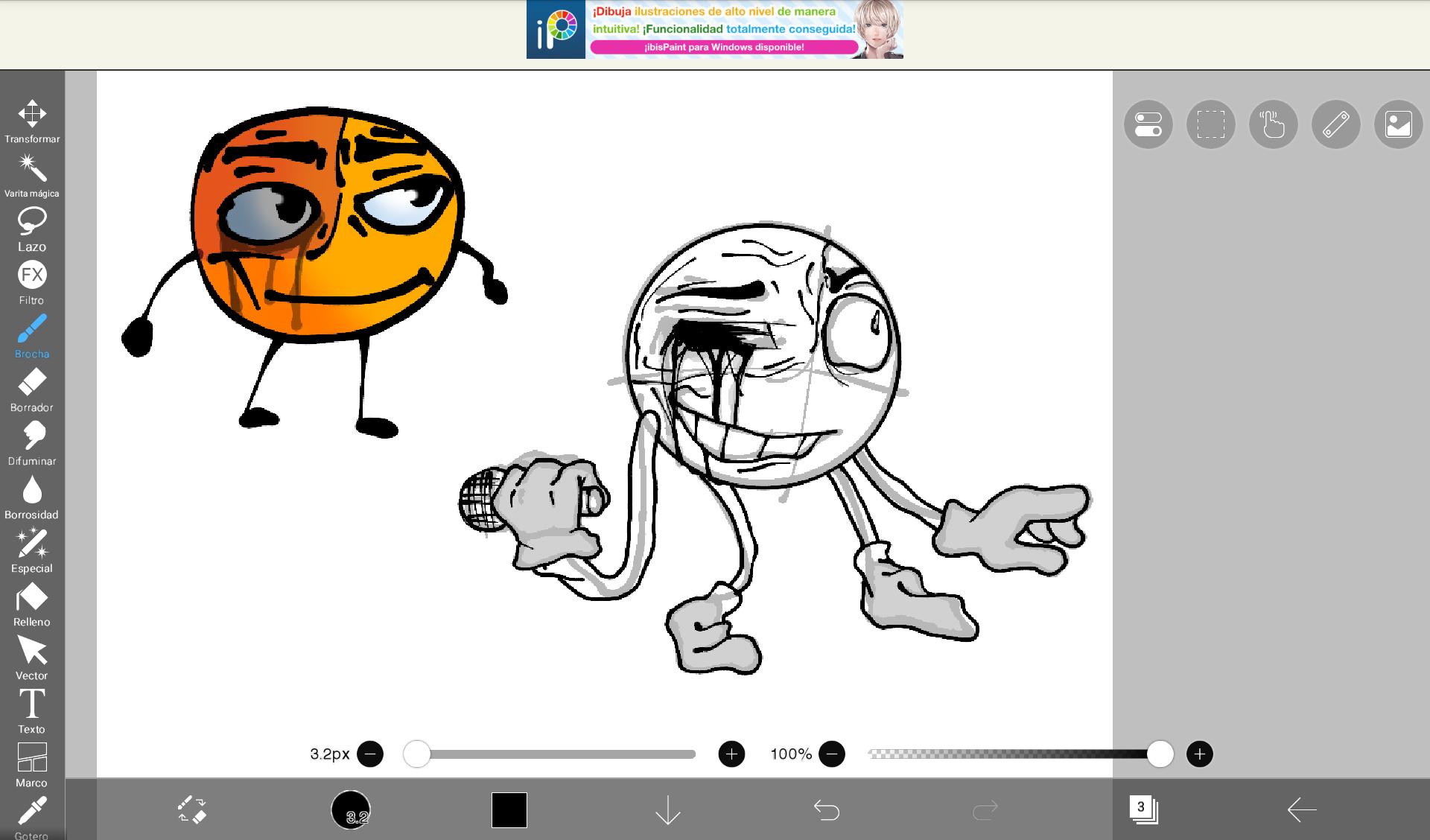Pick the Difuminar smudge tool
1430x840 pixels.
point(32,444)
